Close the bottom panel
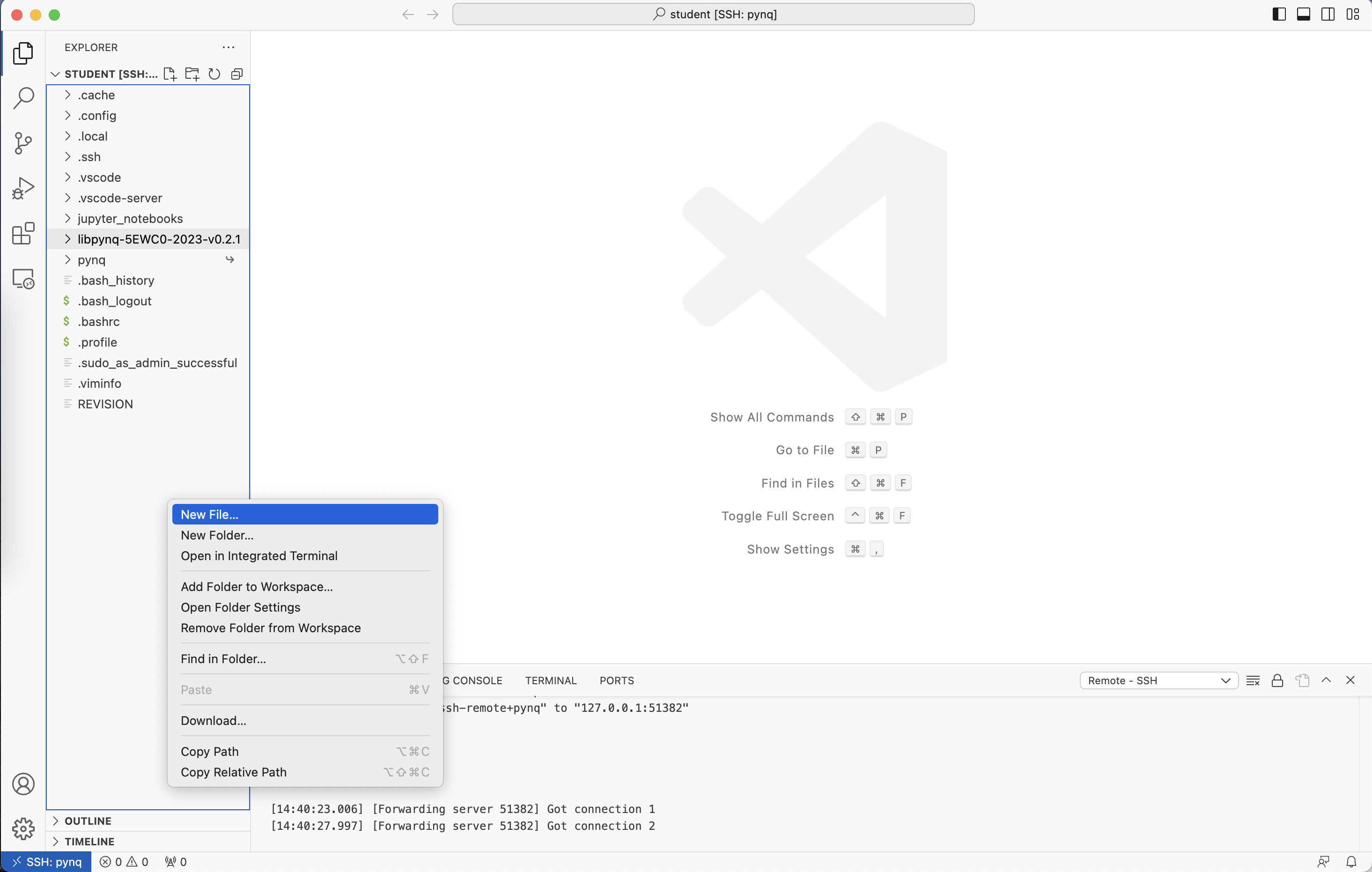Viewport: 1372px width, 872px height. (1350, 680)
